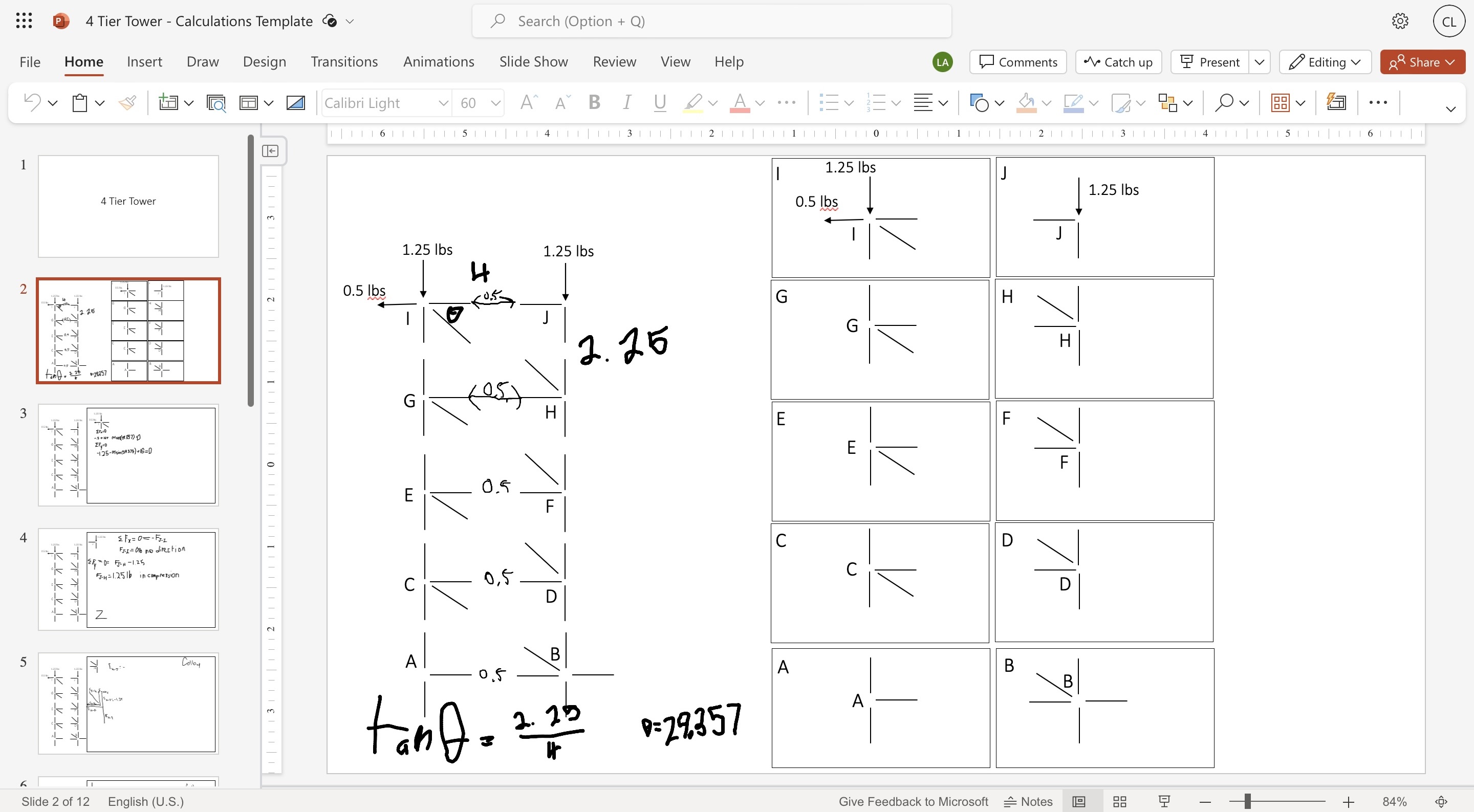Apply underline to selected text
1474x812 pixels.
pyautogui.click(x=659, y=102)
